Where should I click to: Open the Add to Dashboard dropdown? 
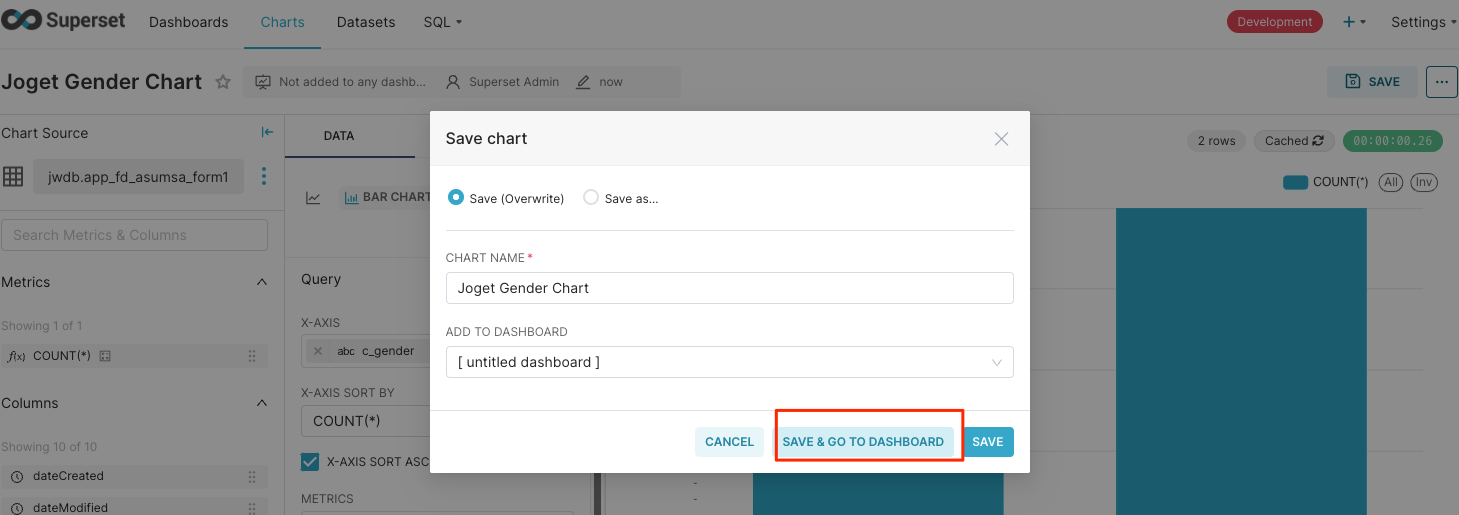[x=729, y=362]
